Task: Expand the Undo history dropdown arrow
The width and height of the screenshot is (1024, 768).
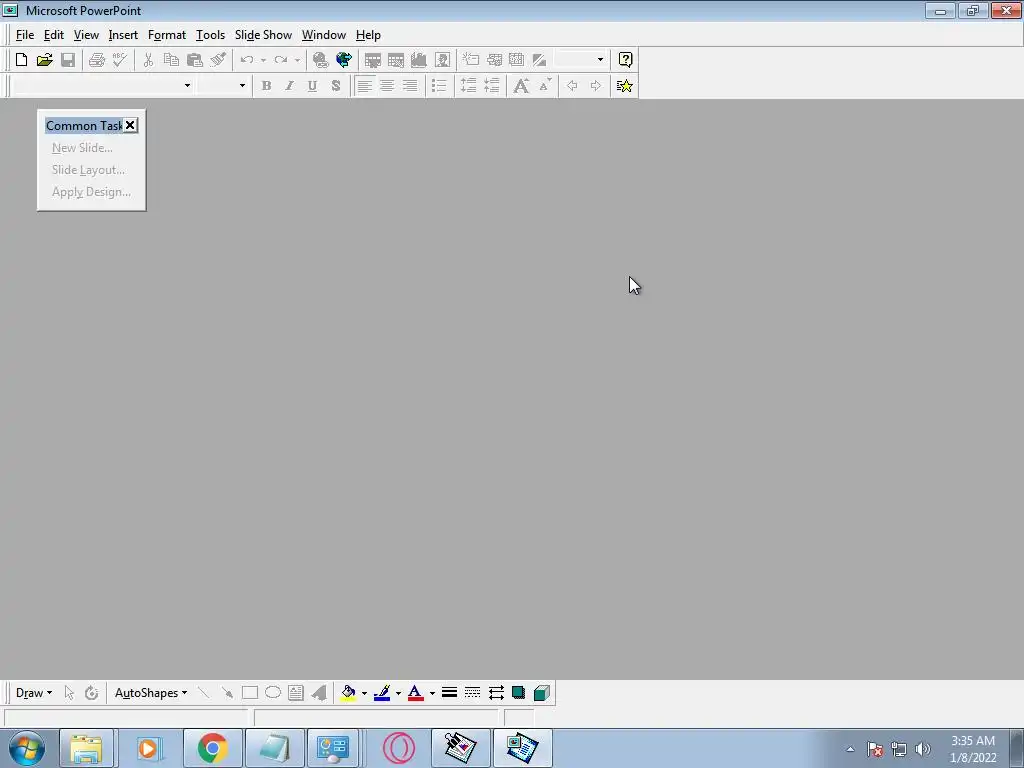Action: (263, 60)
